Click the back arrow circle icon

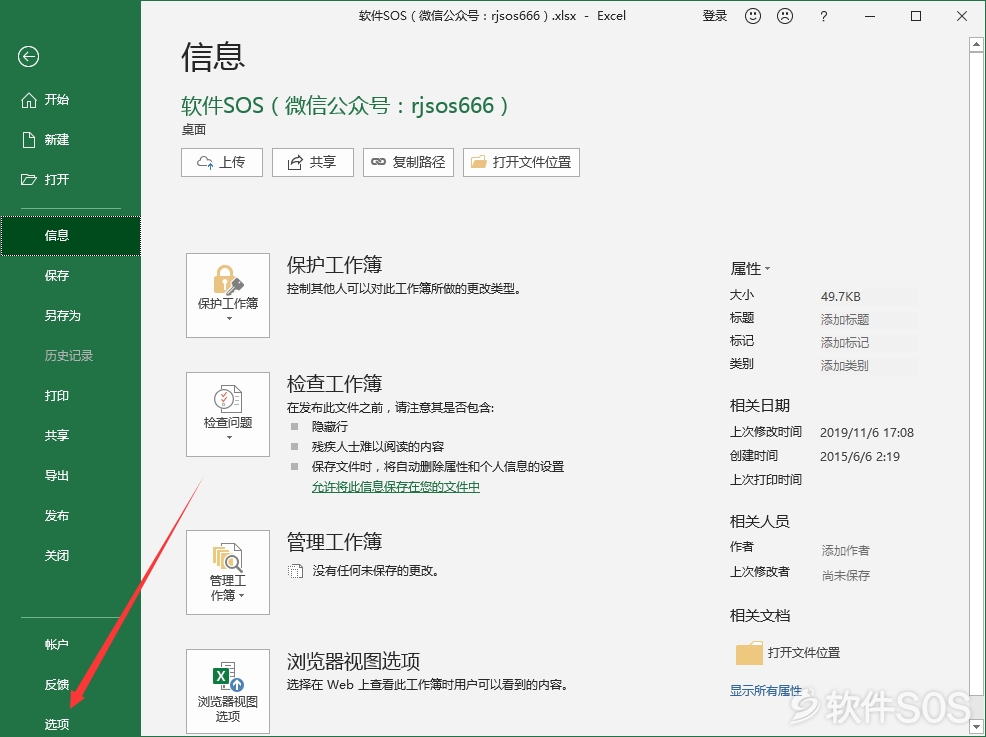pos(28,57)
